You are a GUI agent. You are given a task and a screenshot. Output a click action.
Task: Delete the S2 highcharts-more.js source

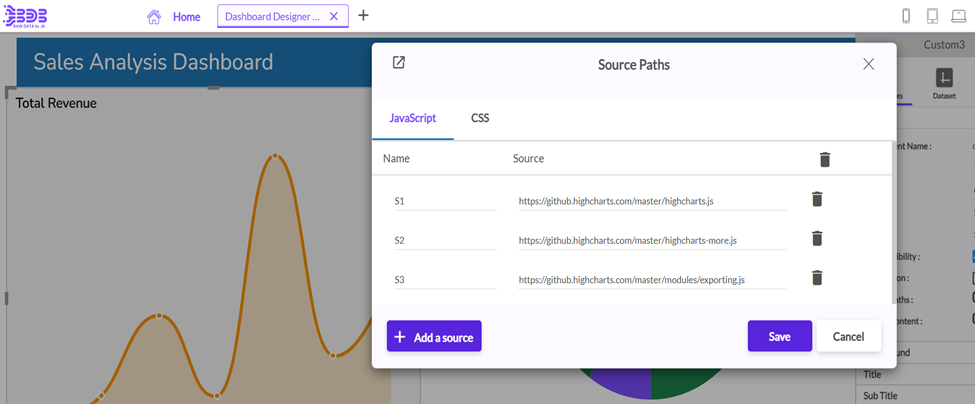(817, 238)
